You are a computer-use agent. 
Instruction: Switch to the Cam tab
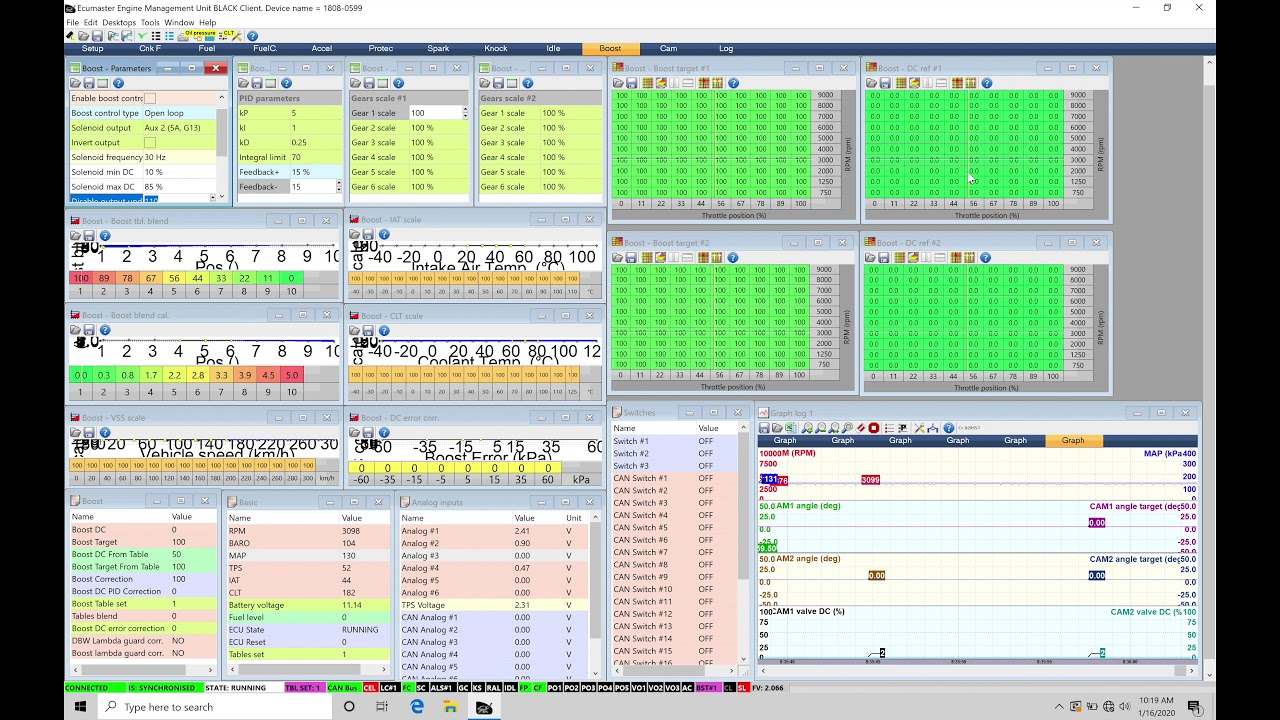click(x=668, y=48)
